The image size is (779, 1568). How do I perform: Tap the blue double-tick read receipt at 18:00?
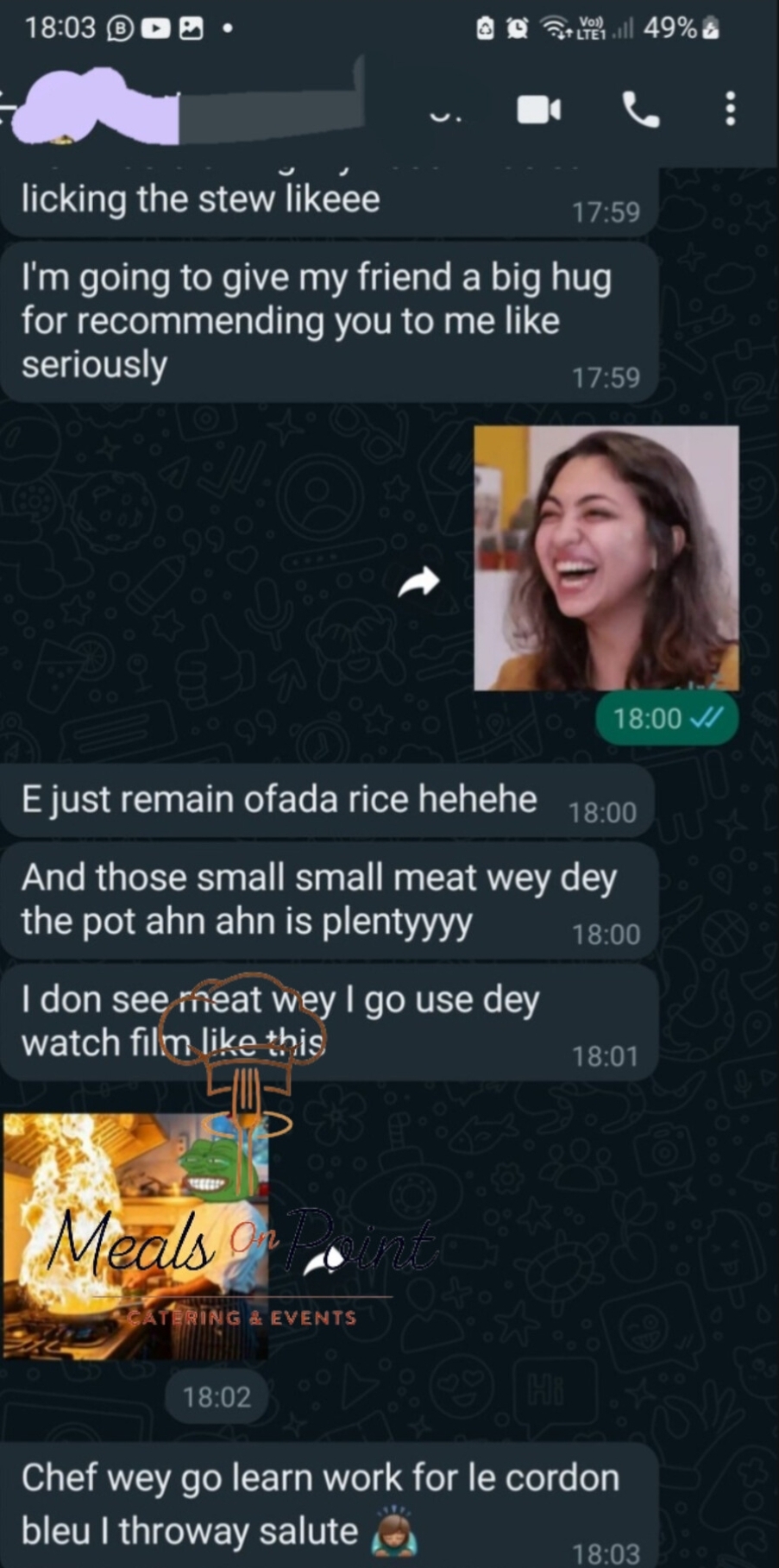click(707, 718)
